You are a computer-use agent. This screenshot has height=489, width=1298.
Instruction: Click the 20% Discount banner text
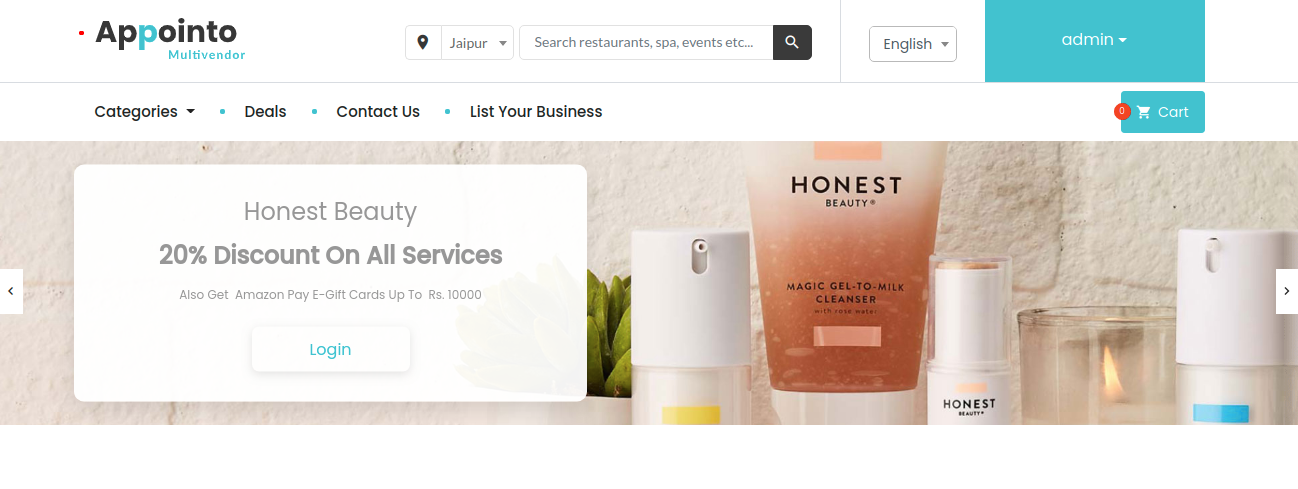(x=331, y=255)
